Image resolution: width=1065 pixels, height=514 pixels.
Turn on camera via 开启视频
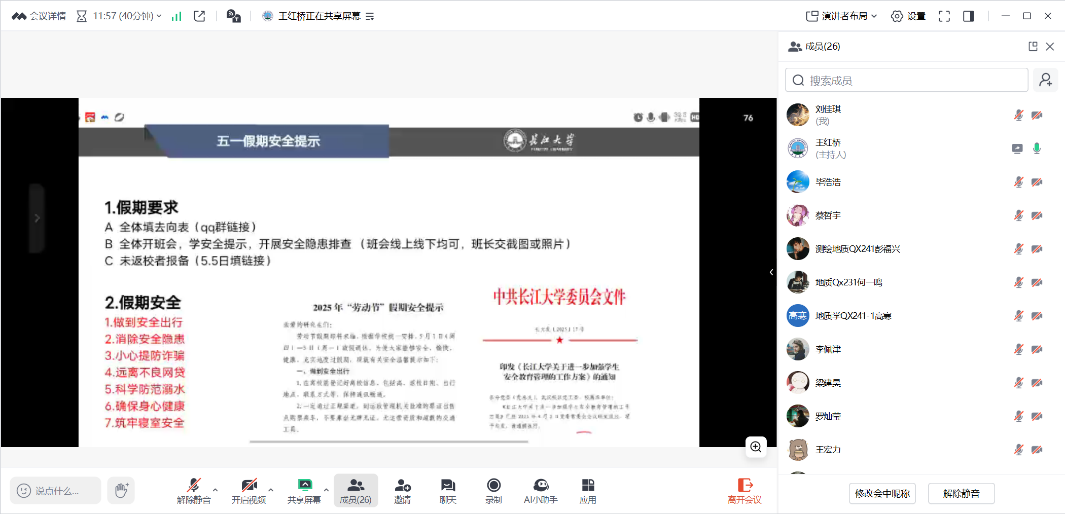click(249, 489)
